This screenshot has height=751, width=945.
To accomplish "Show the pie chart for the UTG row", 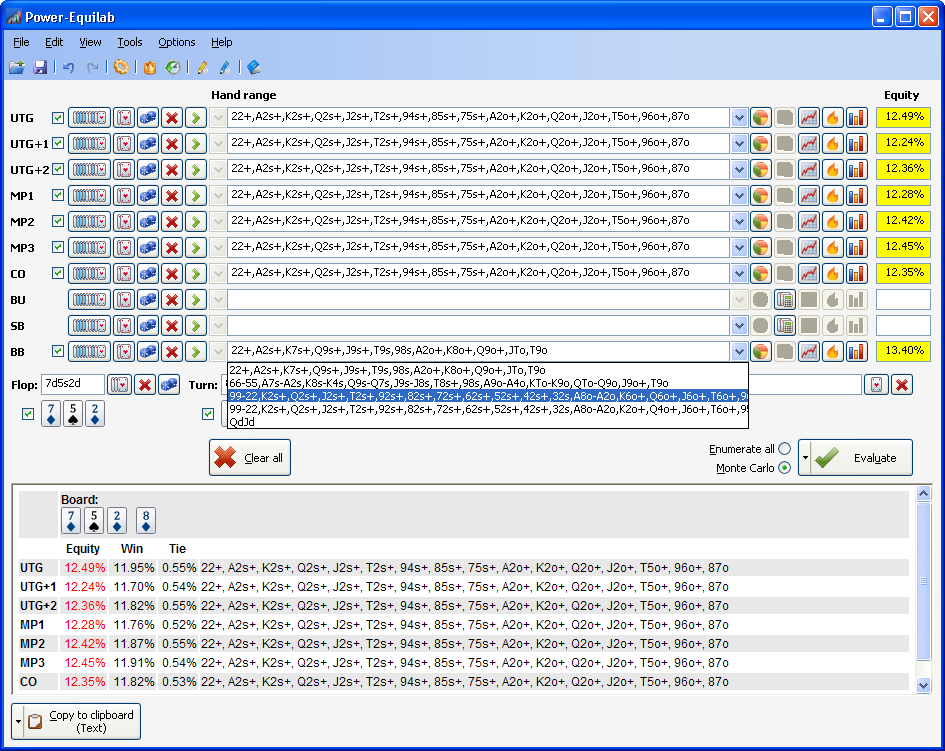I will 761,118.
